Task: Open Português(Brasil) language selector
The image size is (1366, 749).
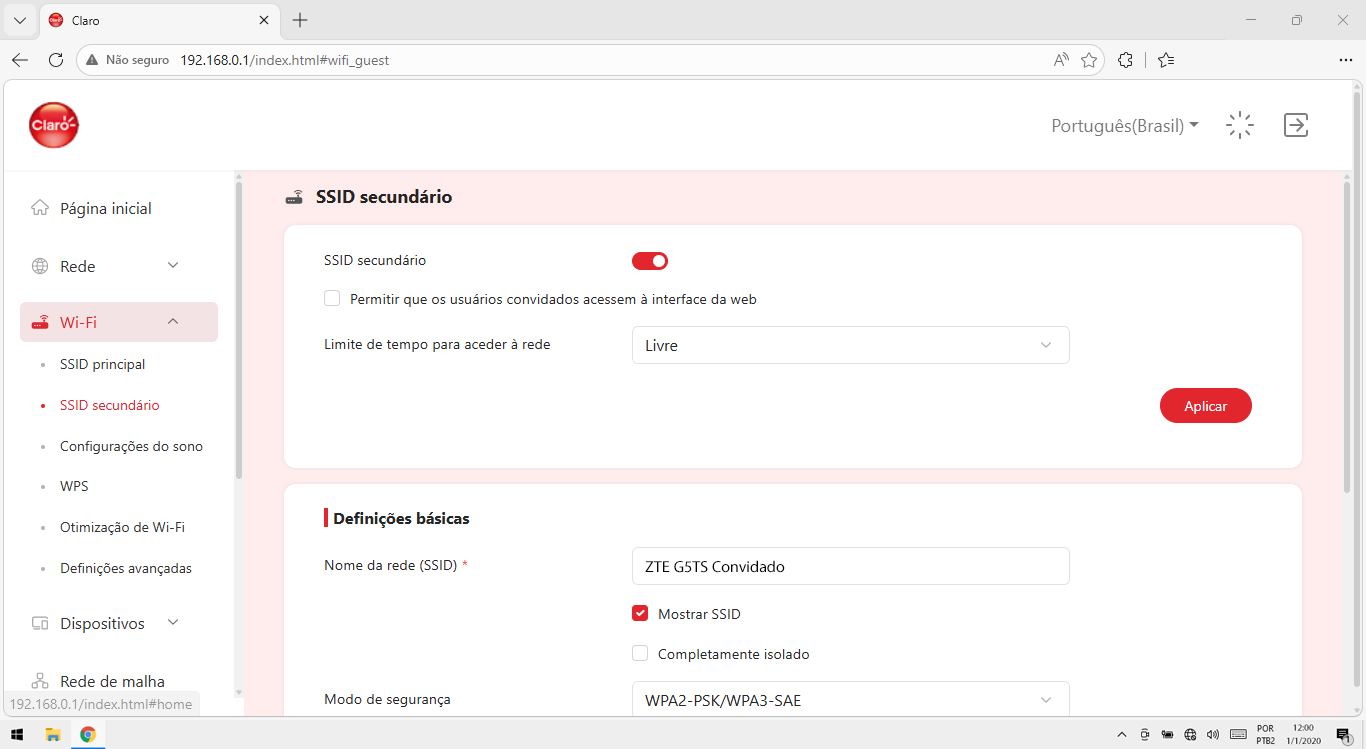Action: tap(1125, 126)
